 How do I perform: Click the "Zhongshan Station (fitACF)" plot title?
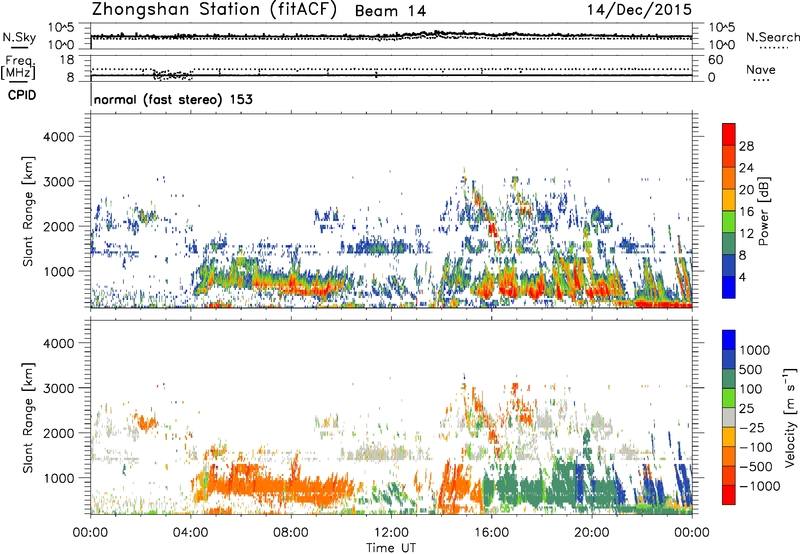pyautogui.click(x=214, y=10)
